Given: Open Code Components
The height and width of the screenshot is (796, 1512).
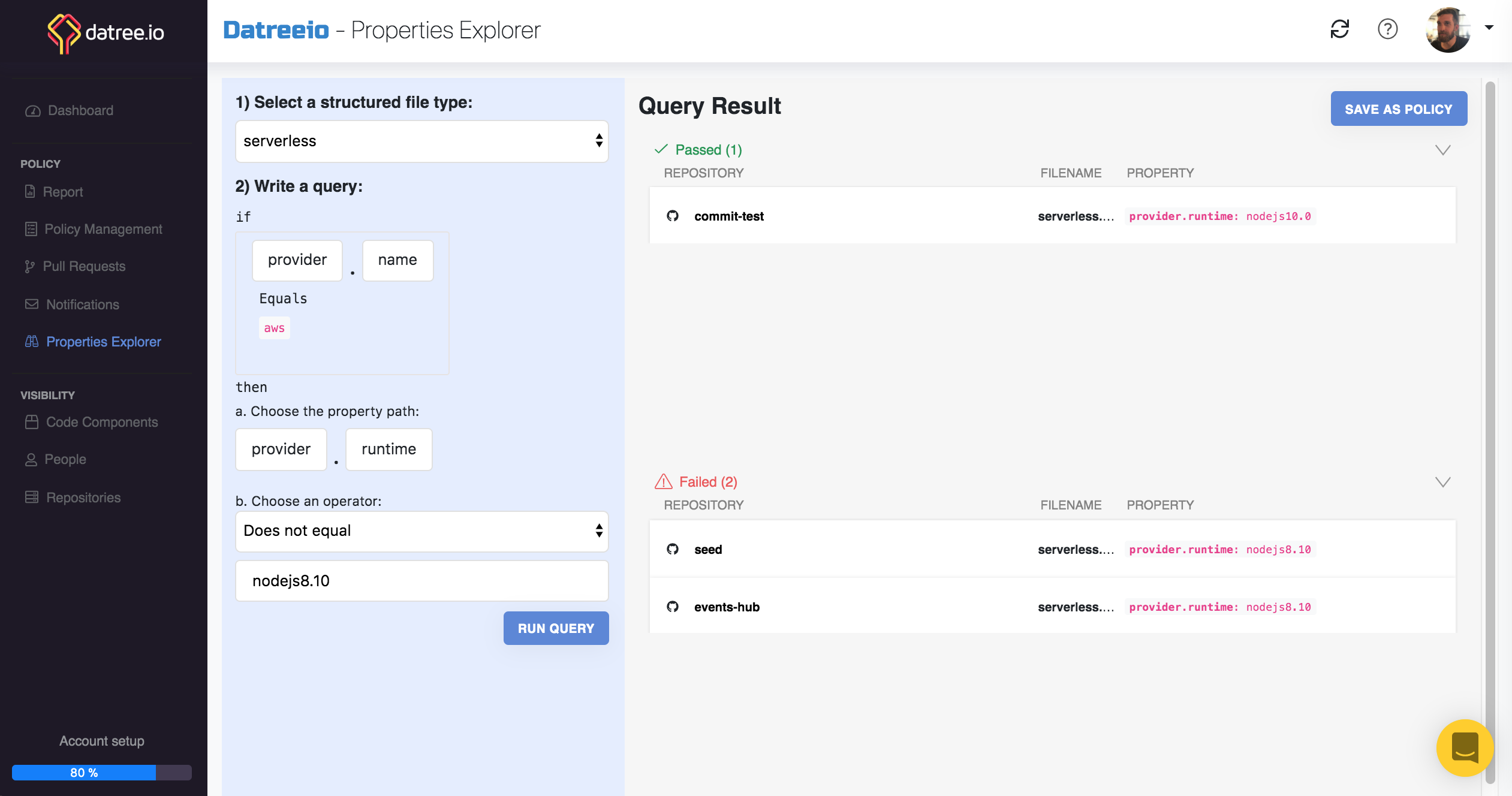Looking at the screenshot, I should (102, 422).
